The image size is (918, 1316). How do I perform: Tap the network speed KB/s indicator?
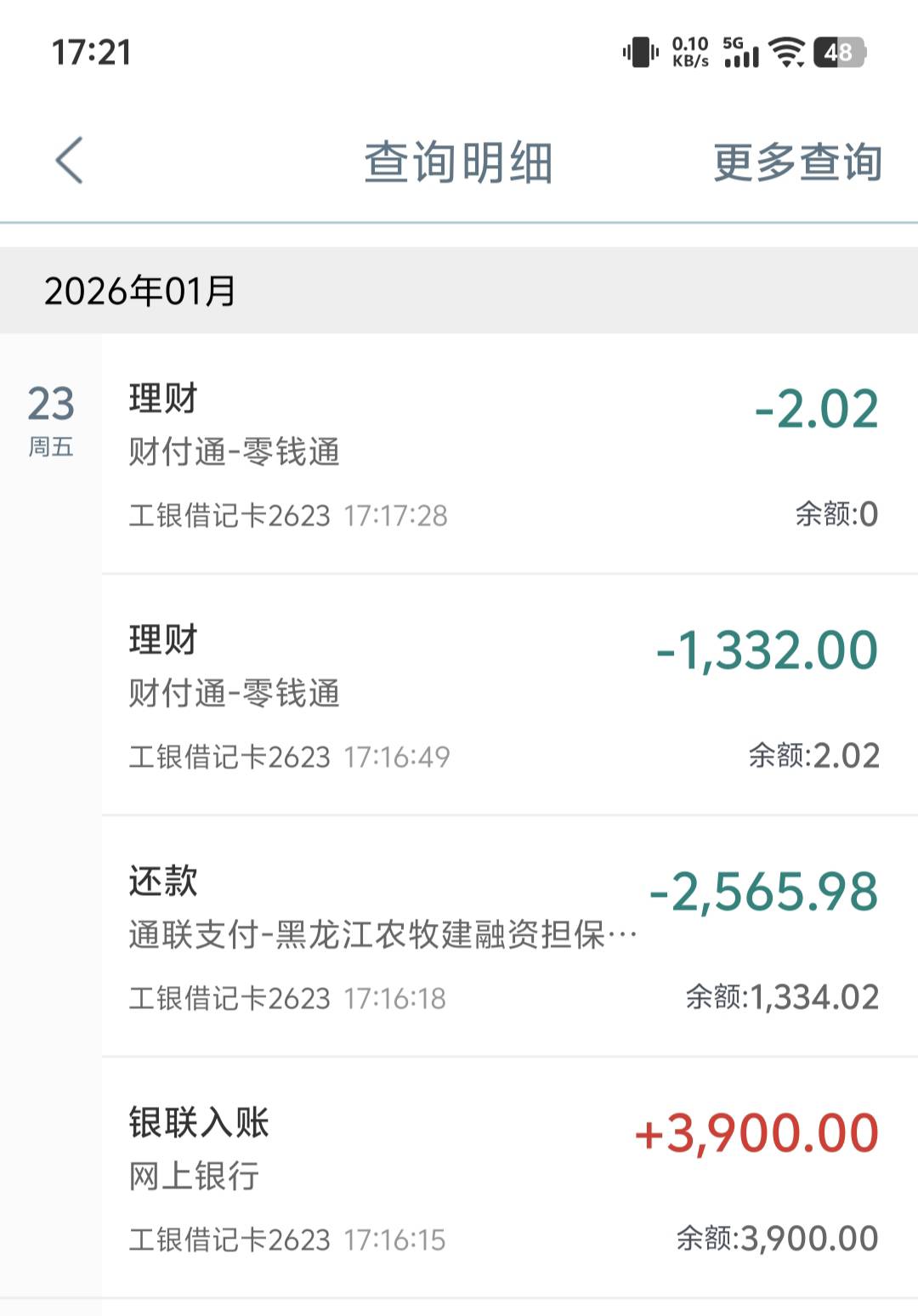tap(689, 52)
